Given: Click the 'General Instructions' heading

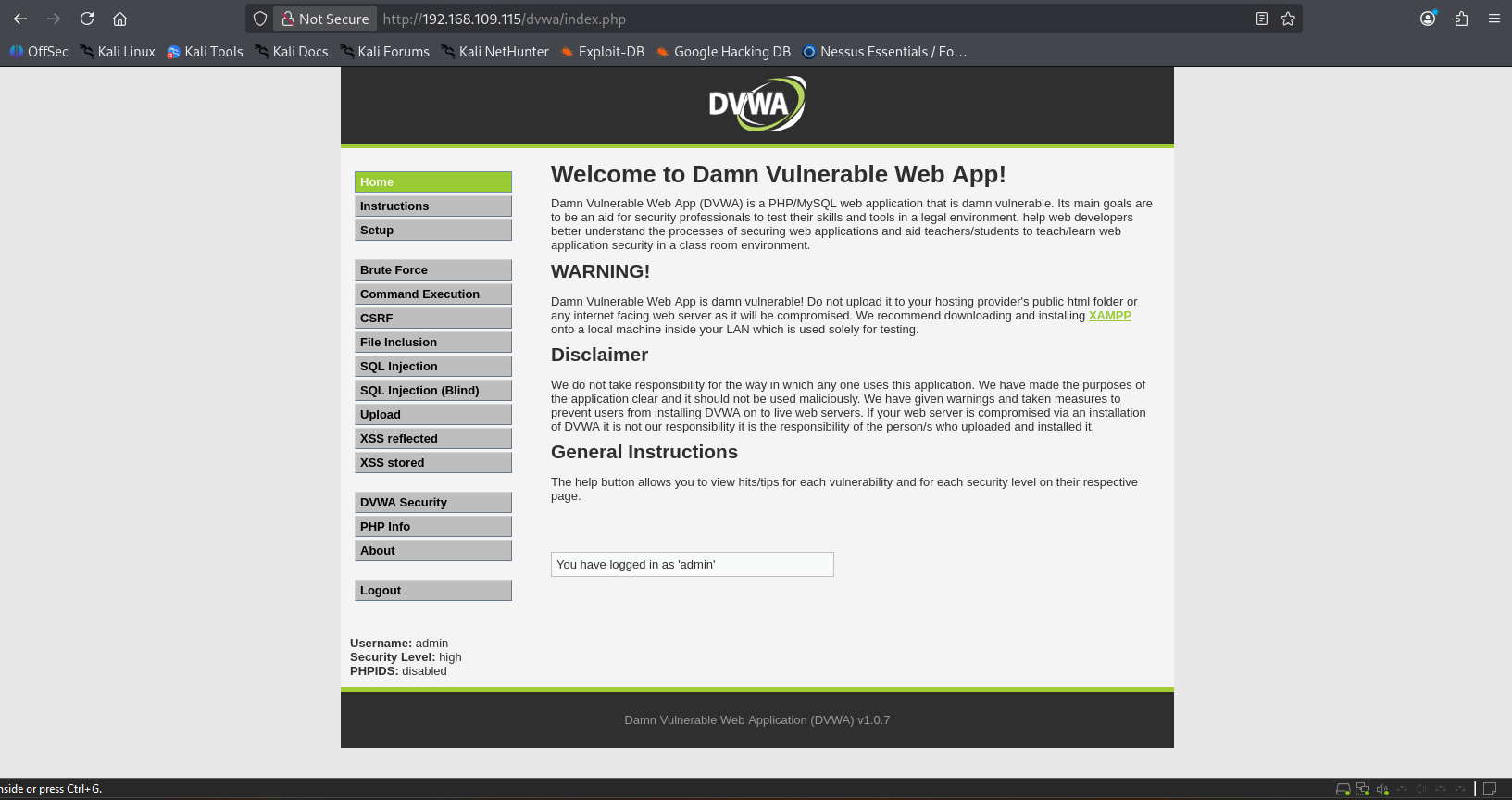Looking at the screenshot, I should tap(644, 452).
